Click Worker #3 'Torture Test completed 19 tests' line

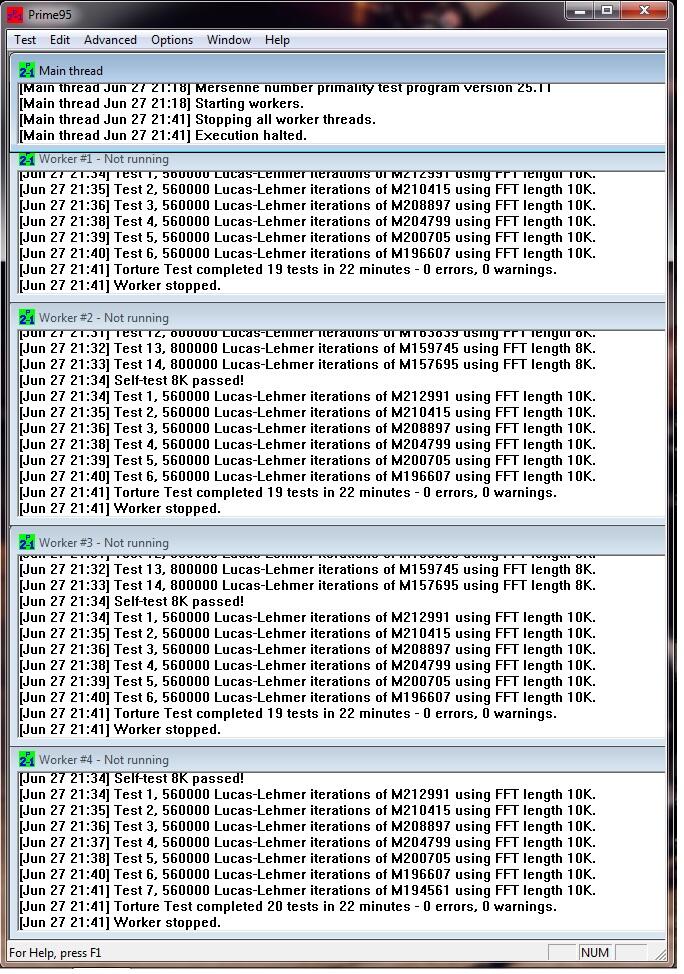coord(288,714)
